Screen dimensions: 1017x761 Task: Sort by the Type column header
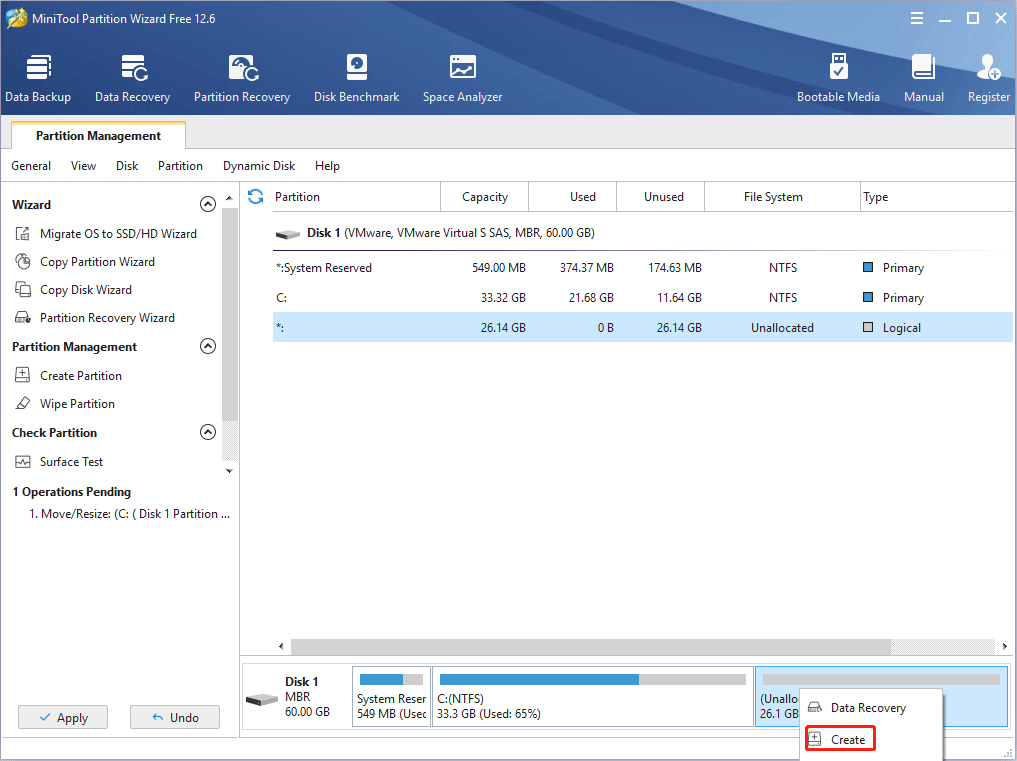coord(937,197)
